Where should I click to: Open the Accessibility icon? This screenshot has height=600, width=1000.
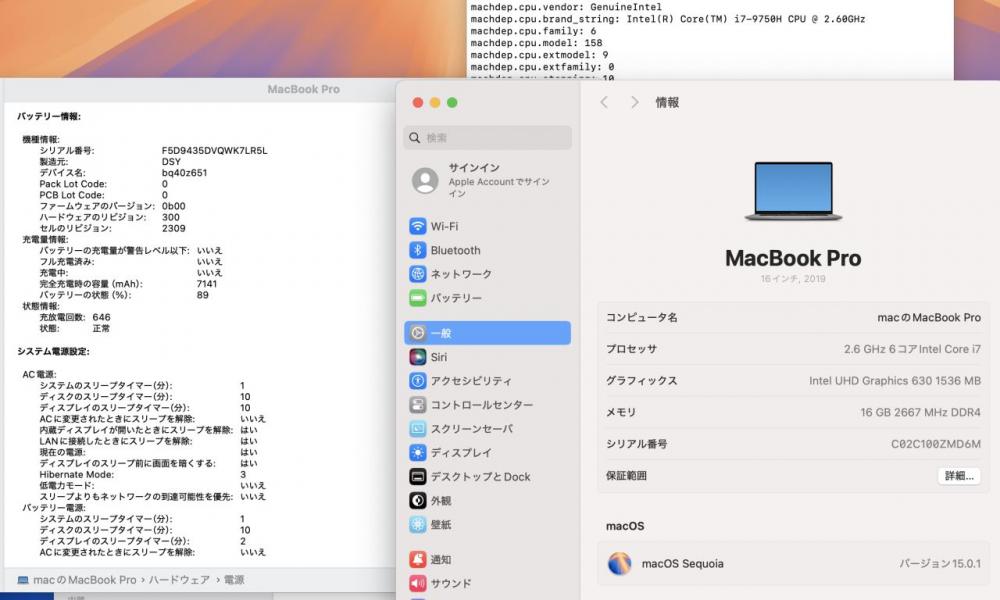[x=418, y=381]
